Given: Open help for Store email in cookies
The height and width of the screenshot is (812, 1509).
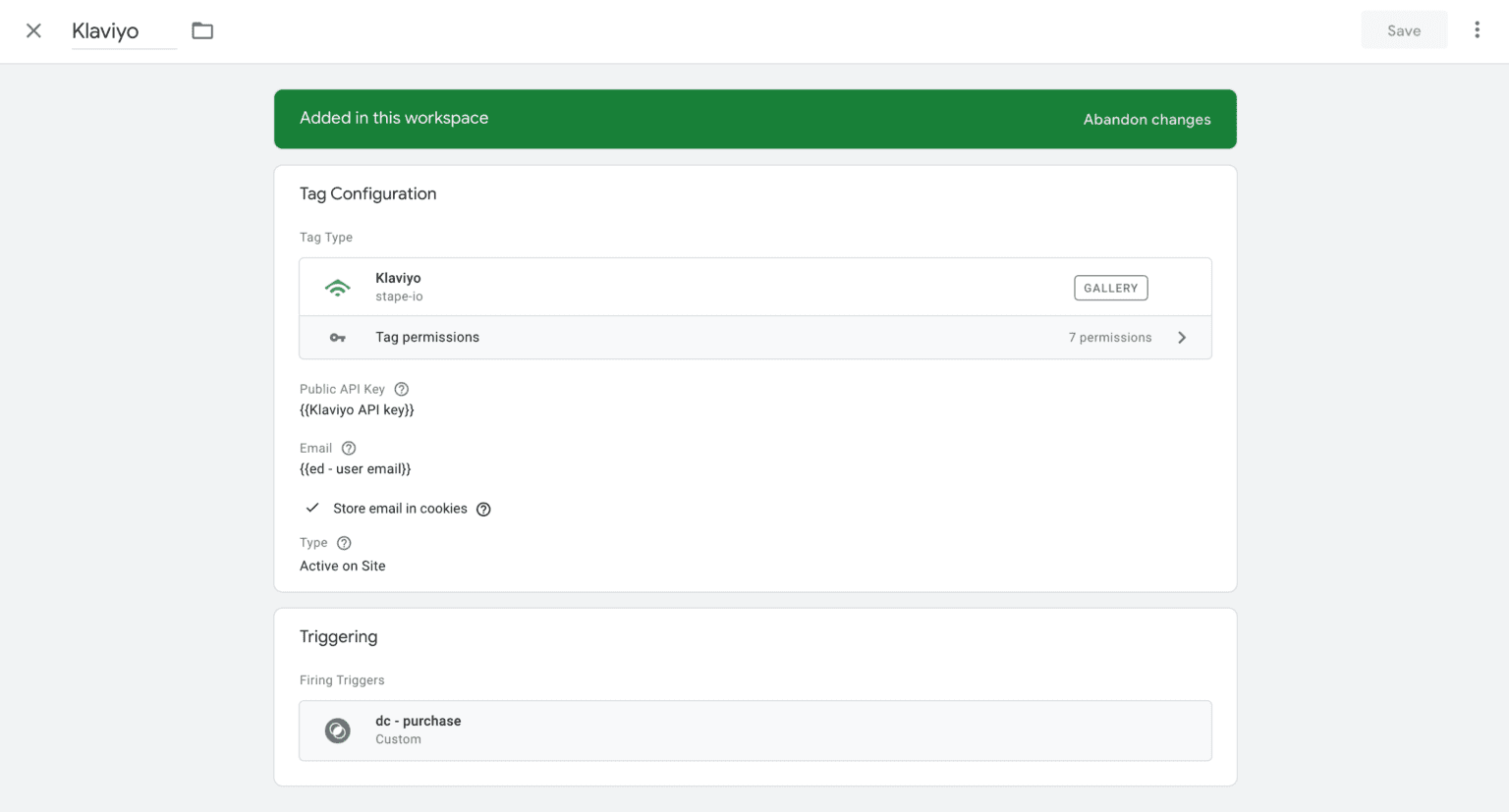Looking at the screenshot, I should point(483,509).
